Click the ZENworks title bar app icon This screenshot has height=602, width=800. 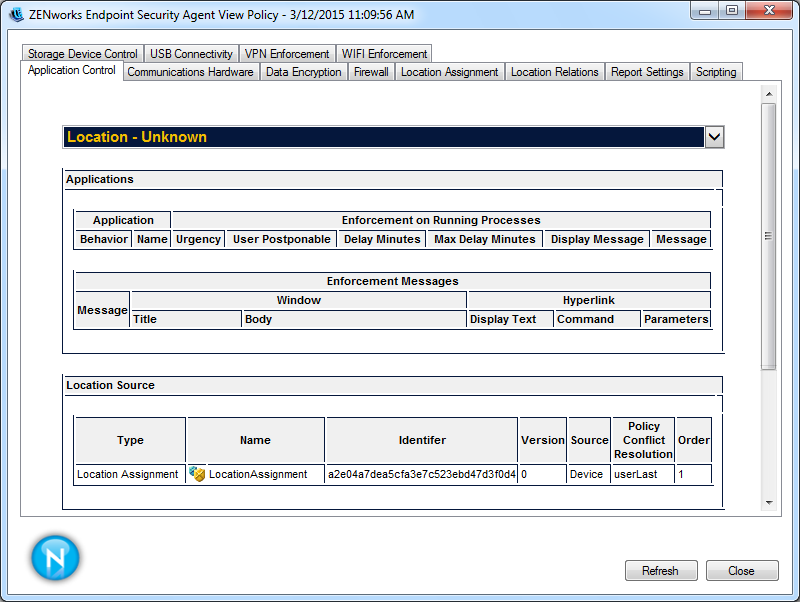pos(16,15)
